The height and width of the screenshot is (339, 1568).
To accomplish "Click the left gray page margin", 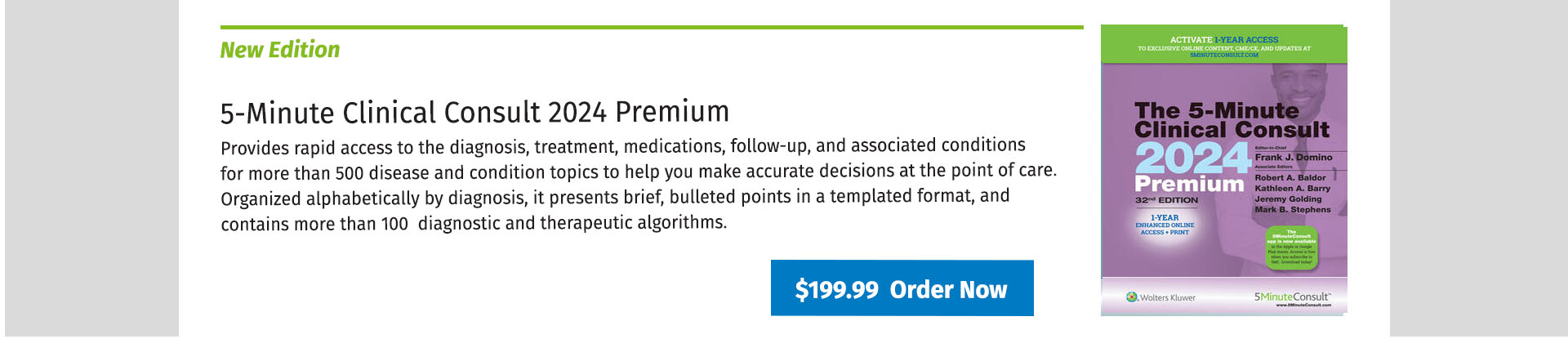I will (91, 169).
